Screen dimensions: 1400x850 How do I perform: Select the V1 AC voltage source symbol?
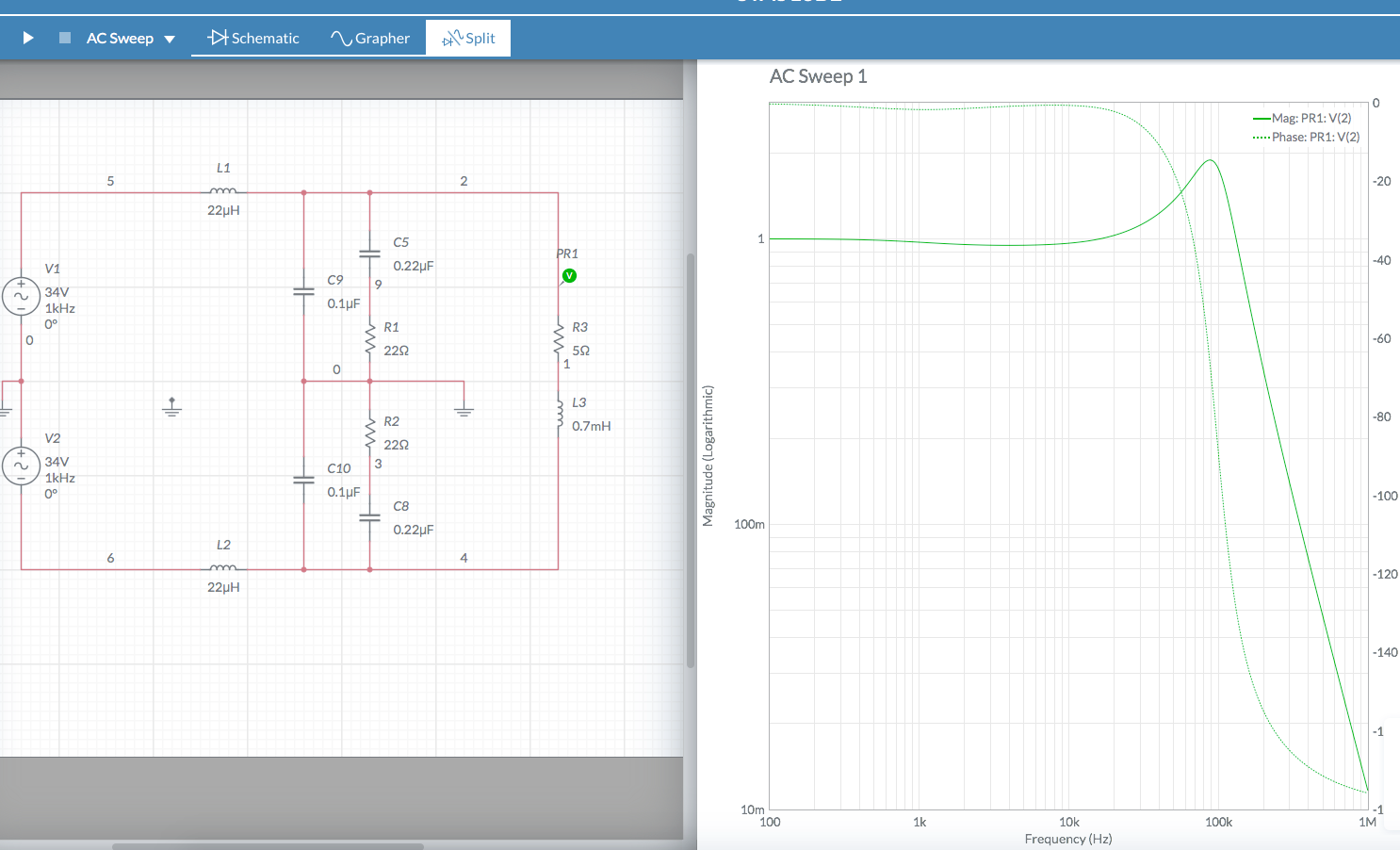21,296
